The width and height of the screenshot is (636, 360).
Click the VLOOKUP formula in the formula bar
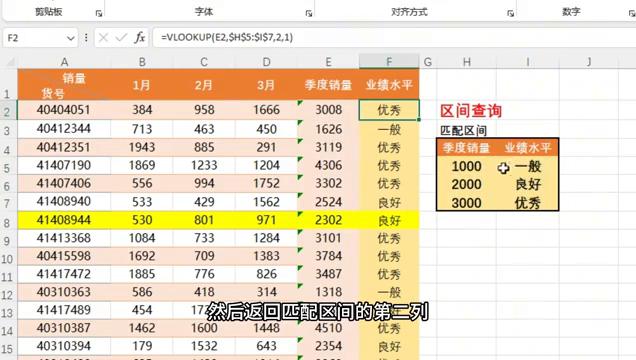(x=227, y=37)
